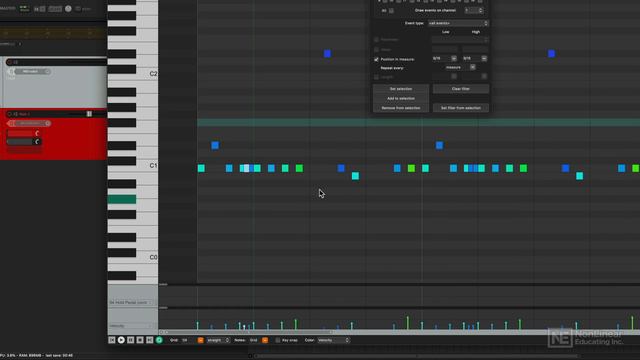Click the teal highlighted note row
Screen dimensions: 640x360
pyautogui.click(x=418, y=122)
